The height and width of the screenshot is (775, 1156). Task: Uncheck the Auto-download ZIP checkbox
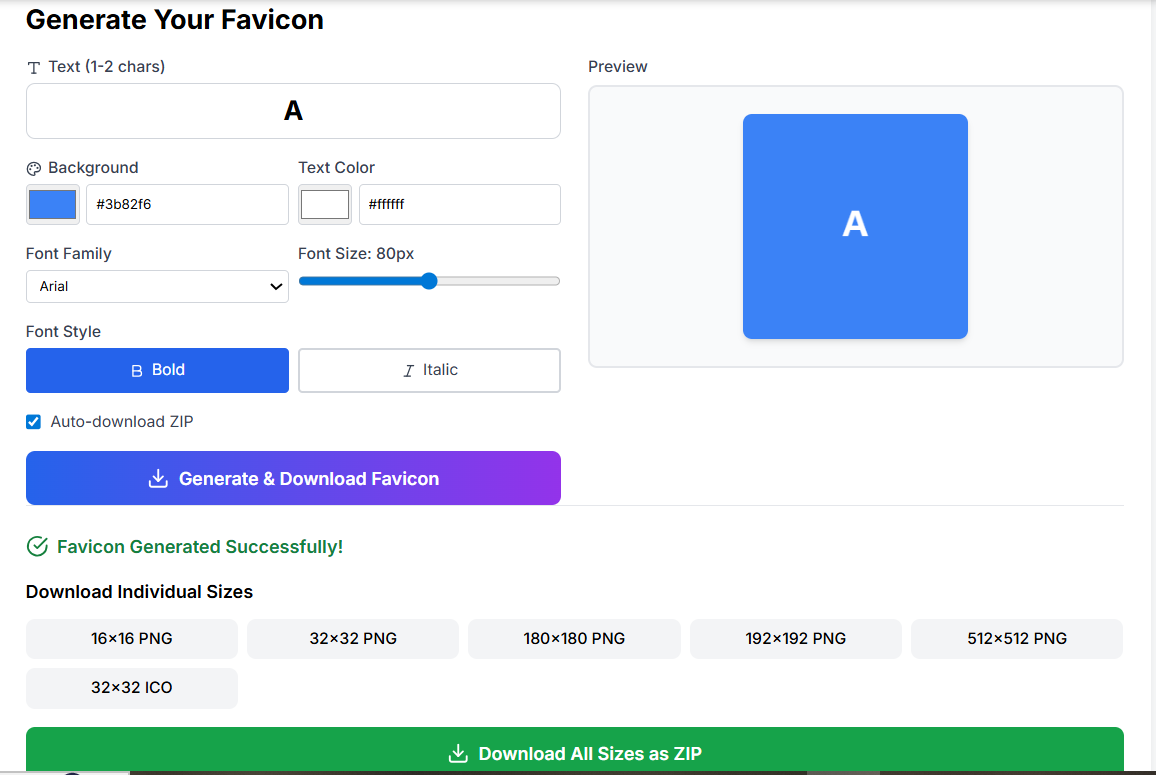click(x=33, y=421)
